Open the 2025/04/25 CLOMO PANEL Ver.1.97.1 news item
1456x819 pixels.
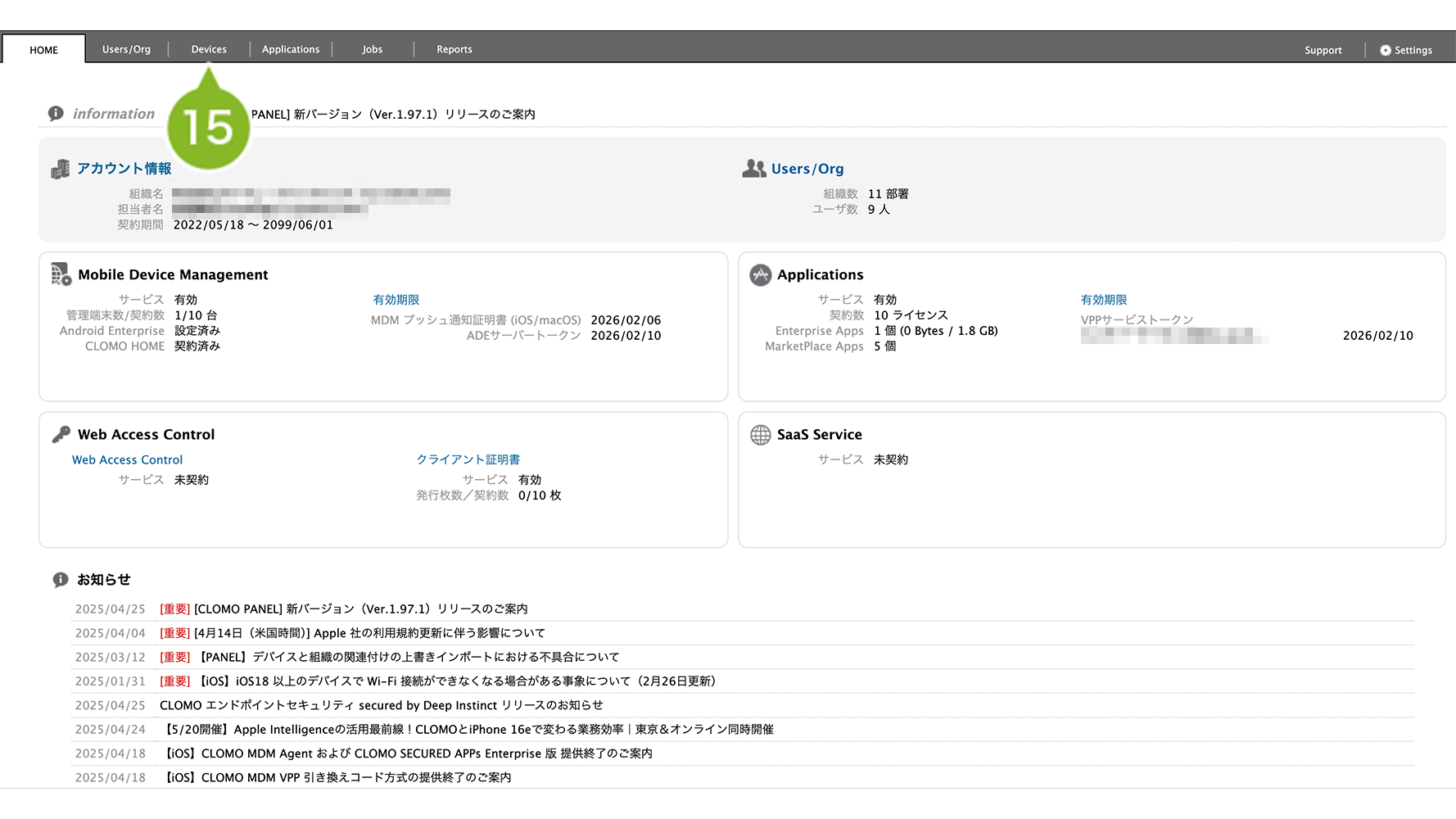(x=360, y=609)
